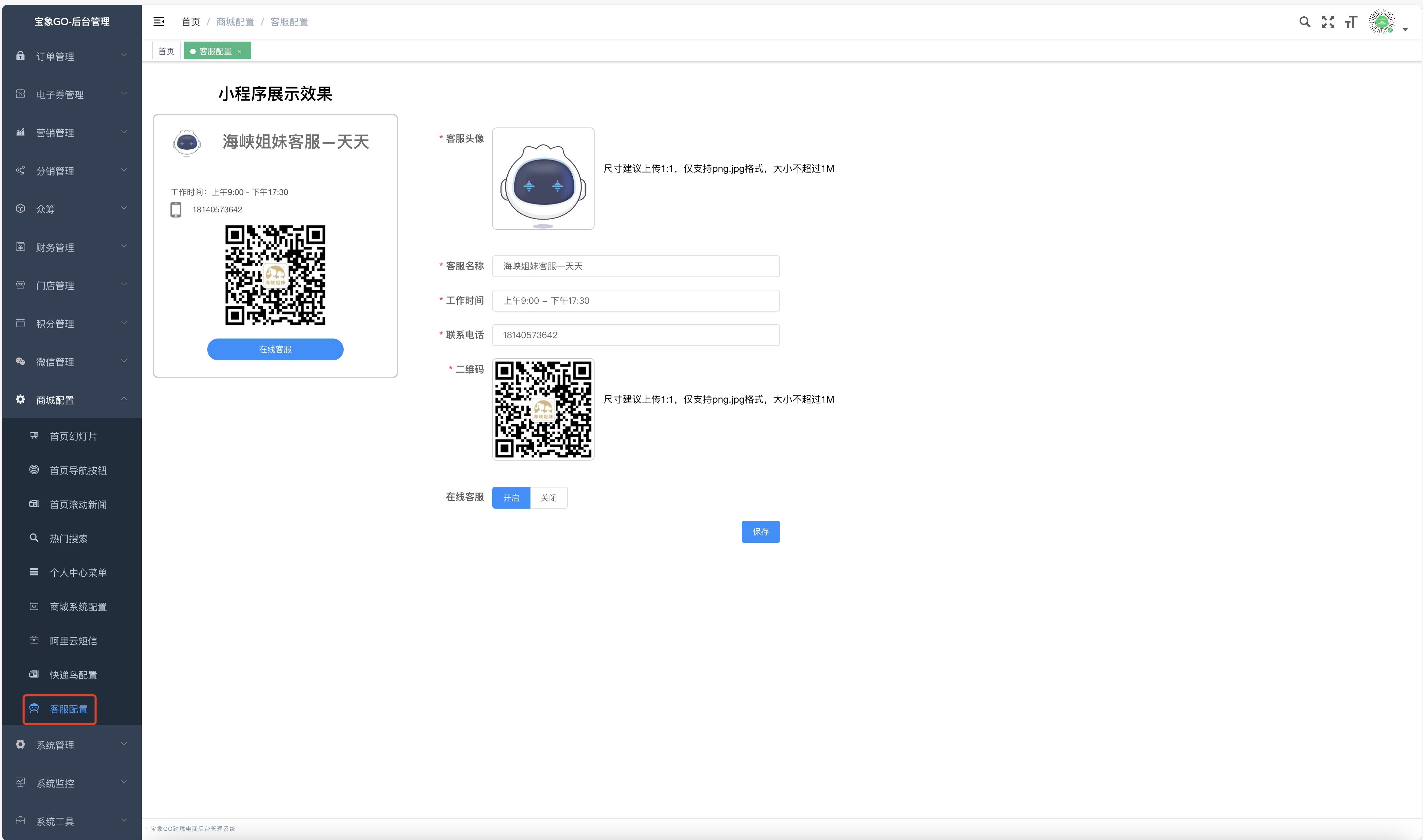Click the sidebar collapse hamburger icon
1423x840 pixels.
pos(159,21)
